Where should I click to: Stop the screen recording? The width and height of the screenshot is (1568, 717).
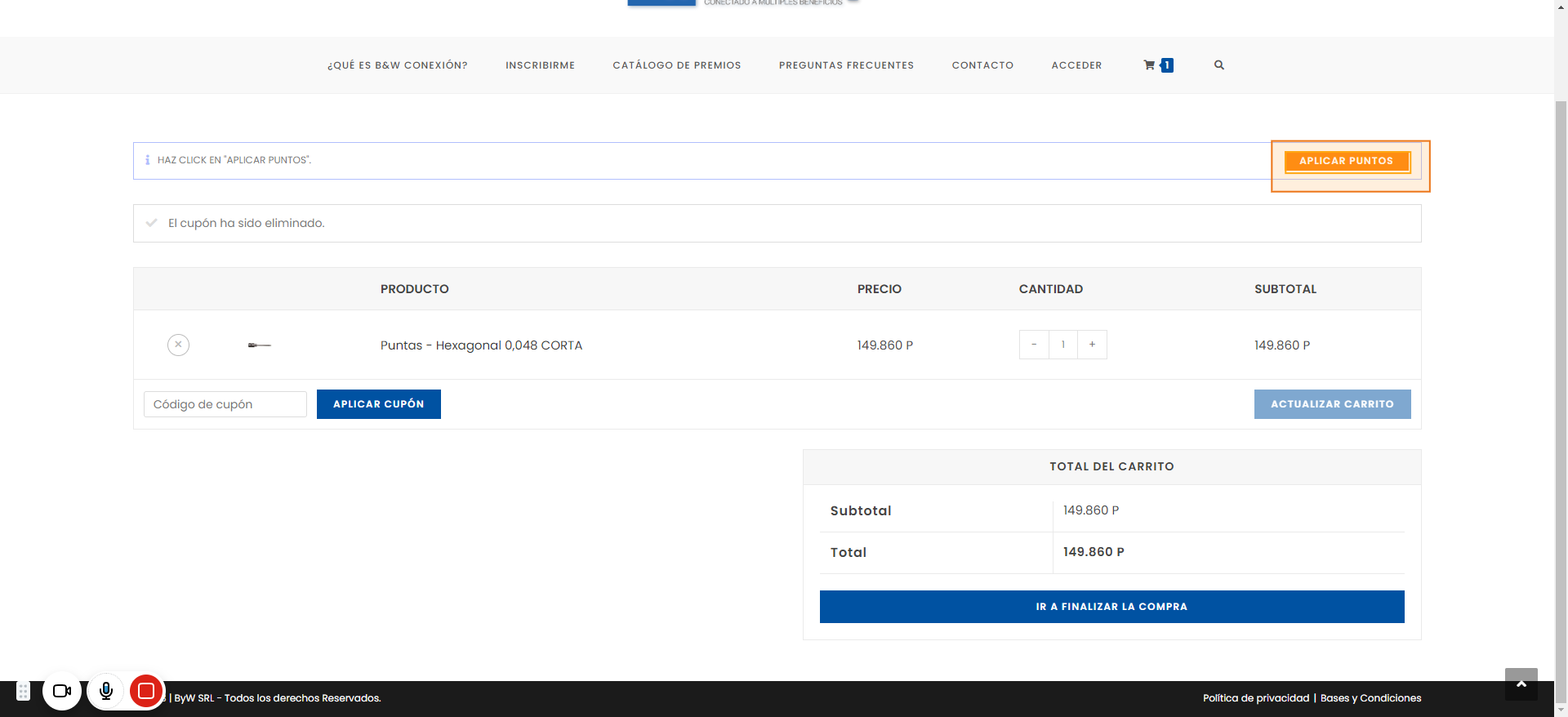[146, 691]
